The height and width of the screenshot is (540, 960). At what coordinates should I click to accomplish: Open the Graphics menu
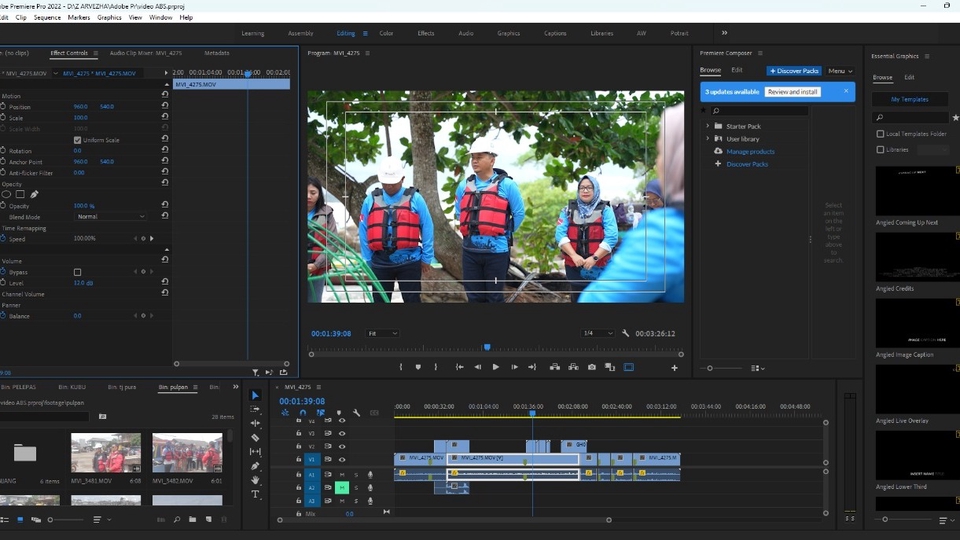tap(109, 18)
